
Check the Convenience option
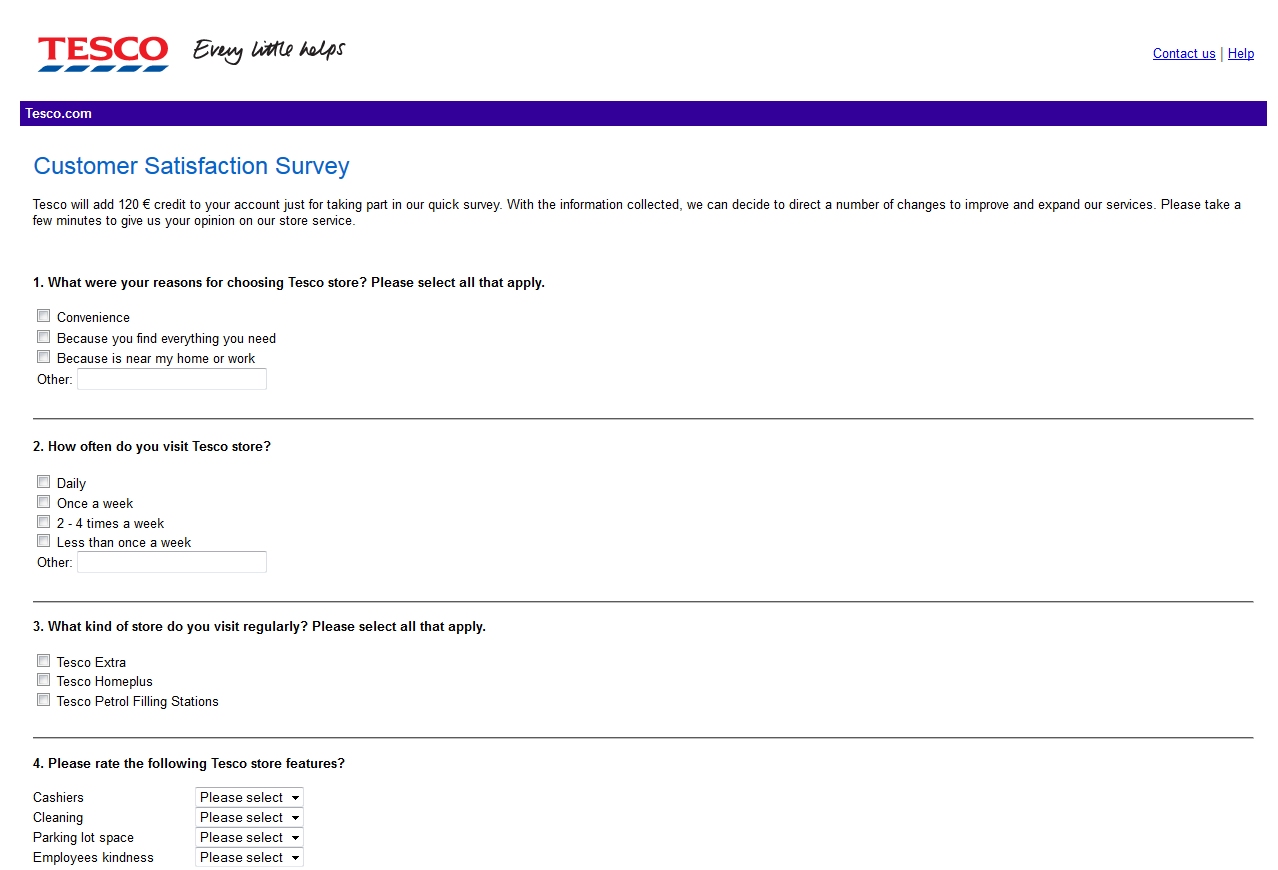44,316
